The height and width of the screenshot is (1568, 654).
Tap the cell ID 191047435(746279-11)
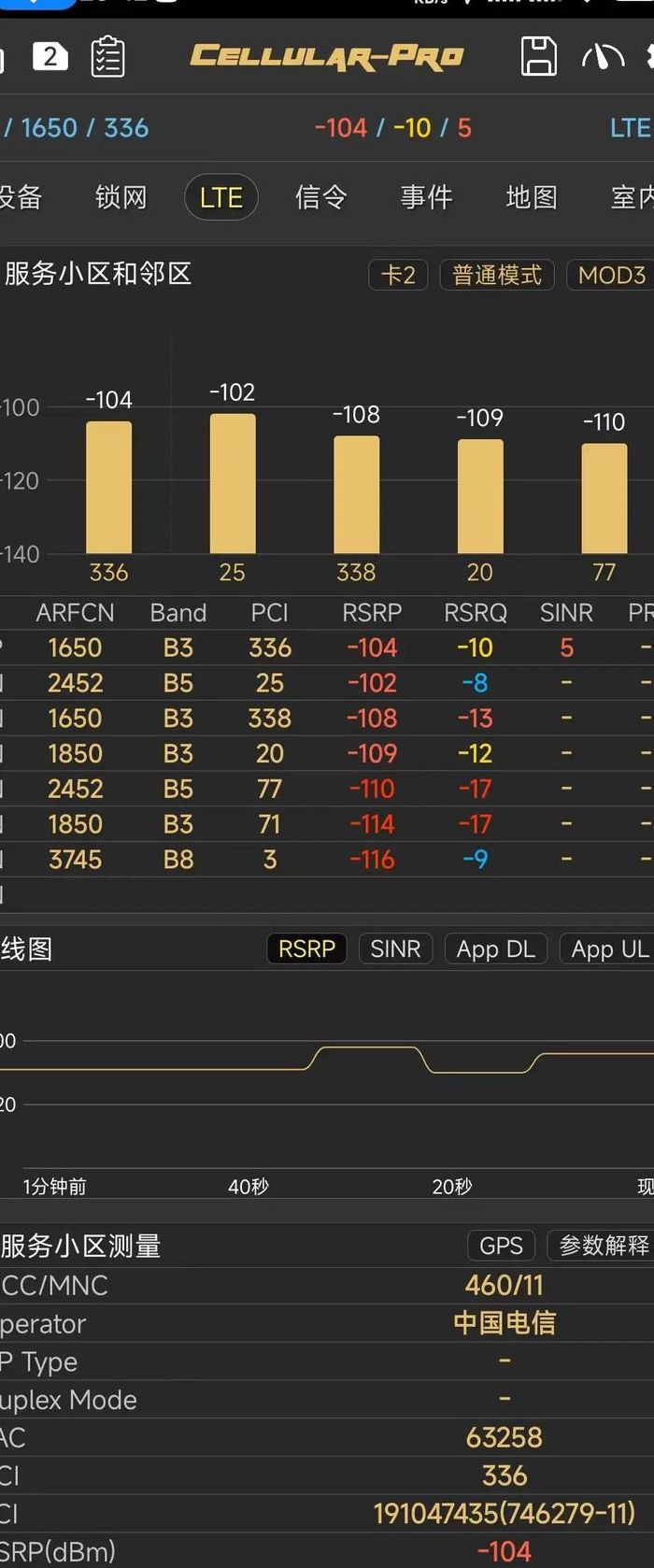(505, 1514)
